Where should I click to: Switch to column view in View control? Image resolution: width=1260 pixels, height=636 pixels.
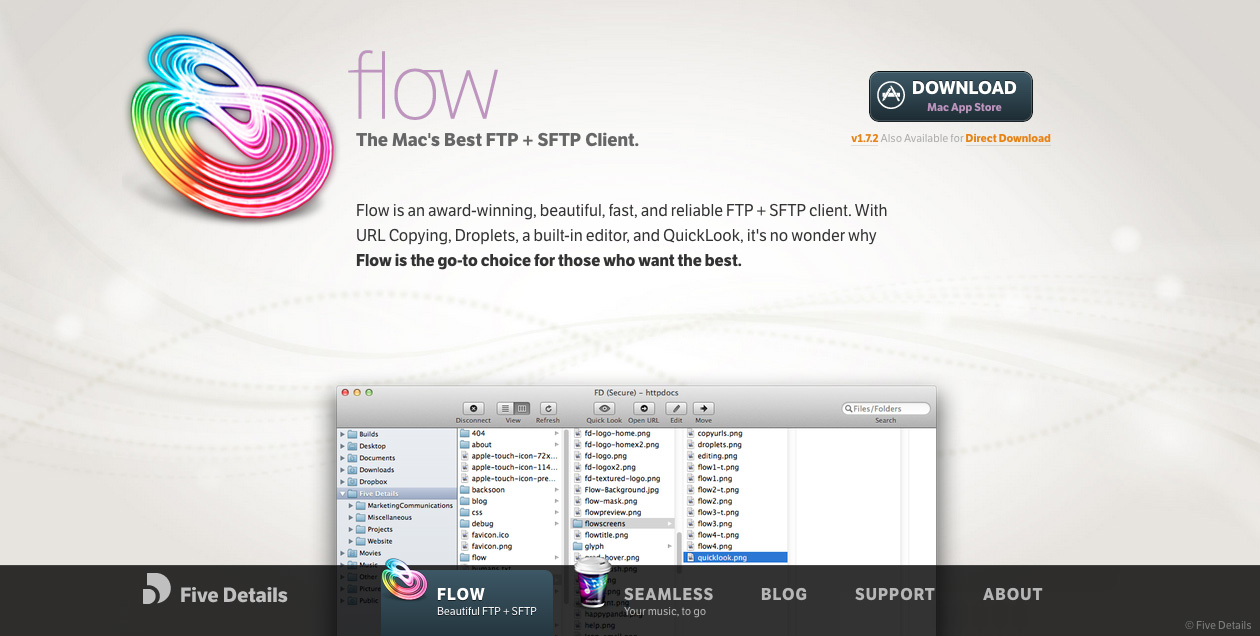pyautogui.click(x=522, y=408)
